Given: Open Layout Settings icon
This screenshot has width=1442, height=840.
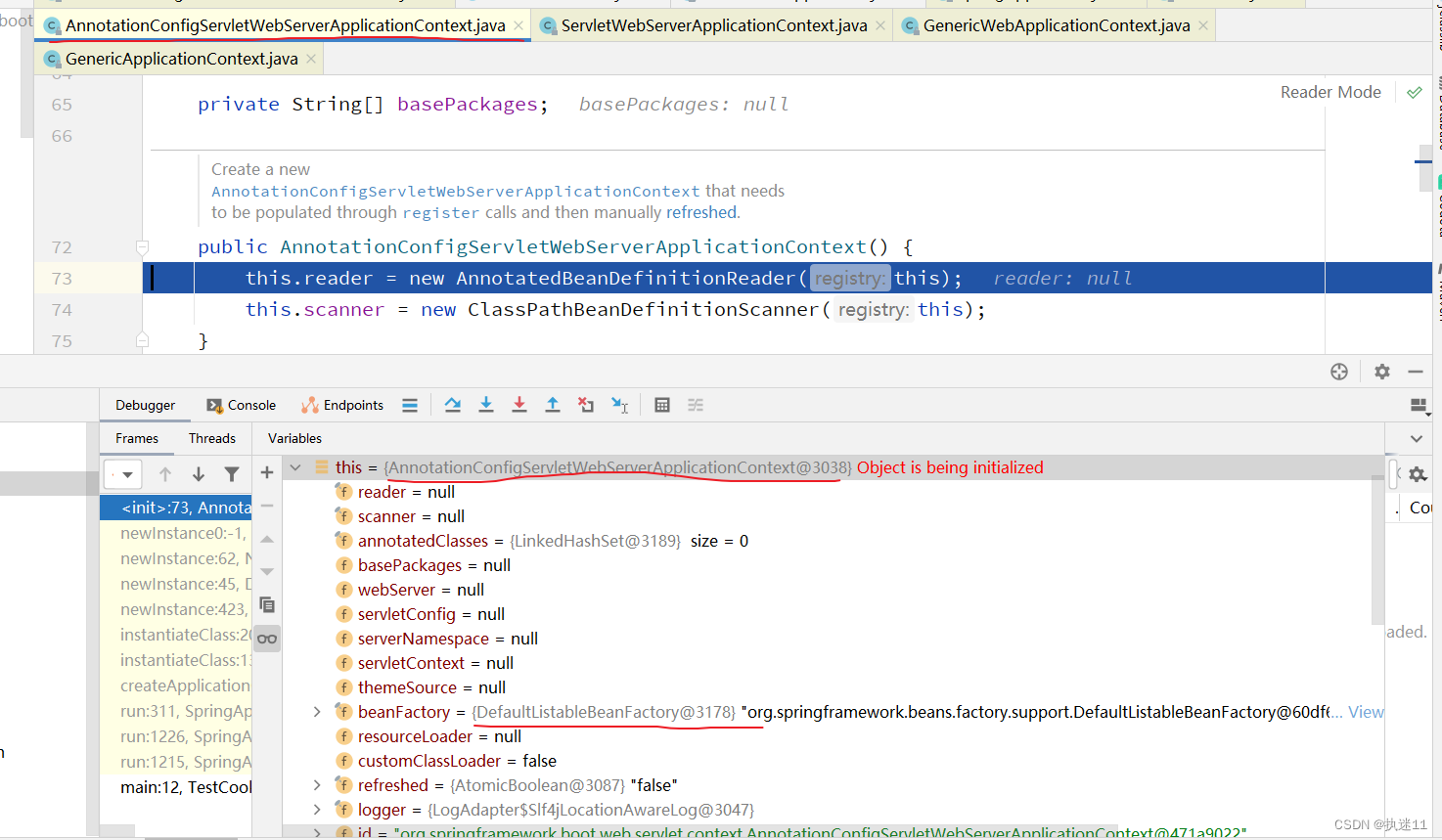Looking at the screenshot, I should coord(1419,406).
